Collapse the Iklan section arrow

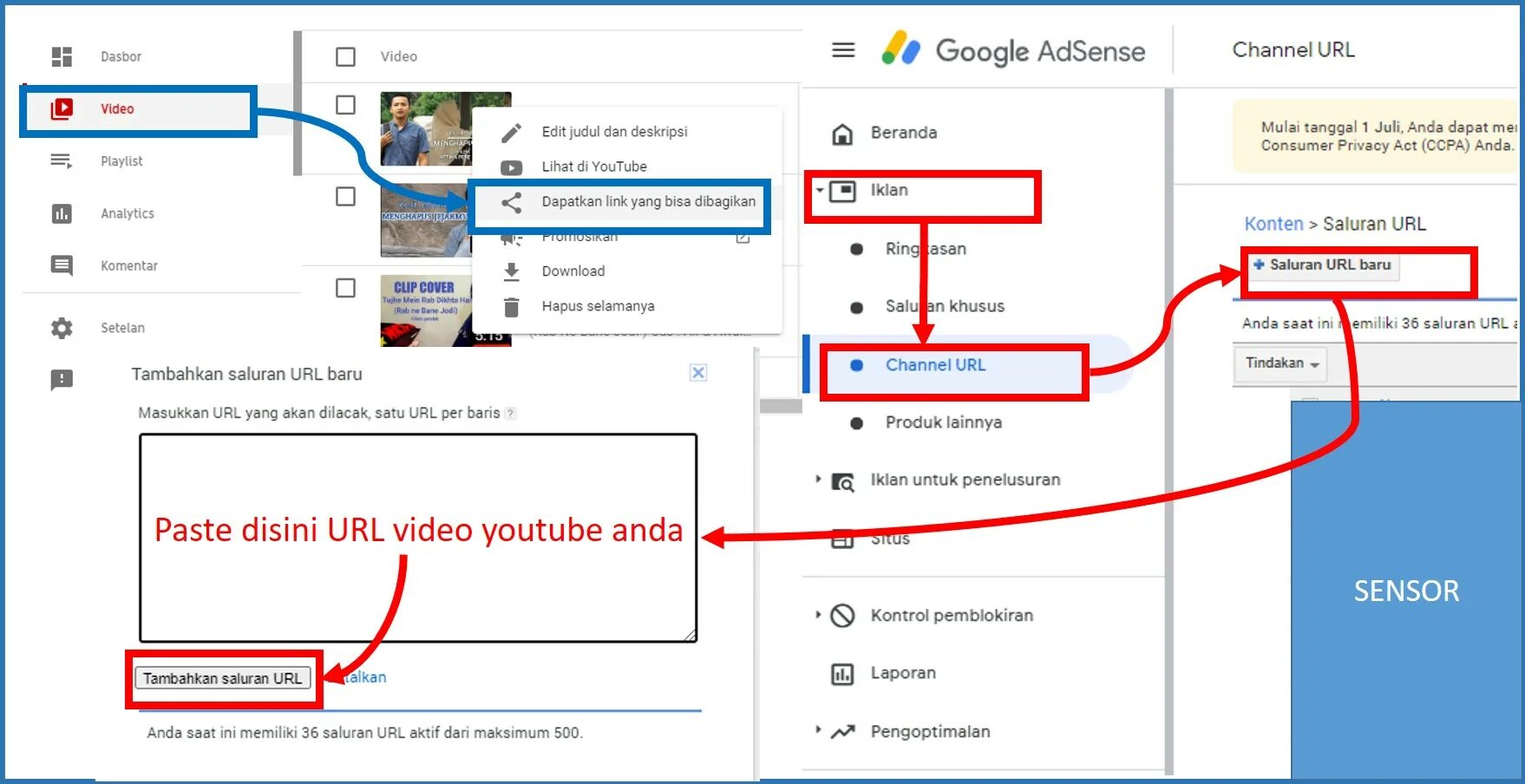(819, 190)
